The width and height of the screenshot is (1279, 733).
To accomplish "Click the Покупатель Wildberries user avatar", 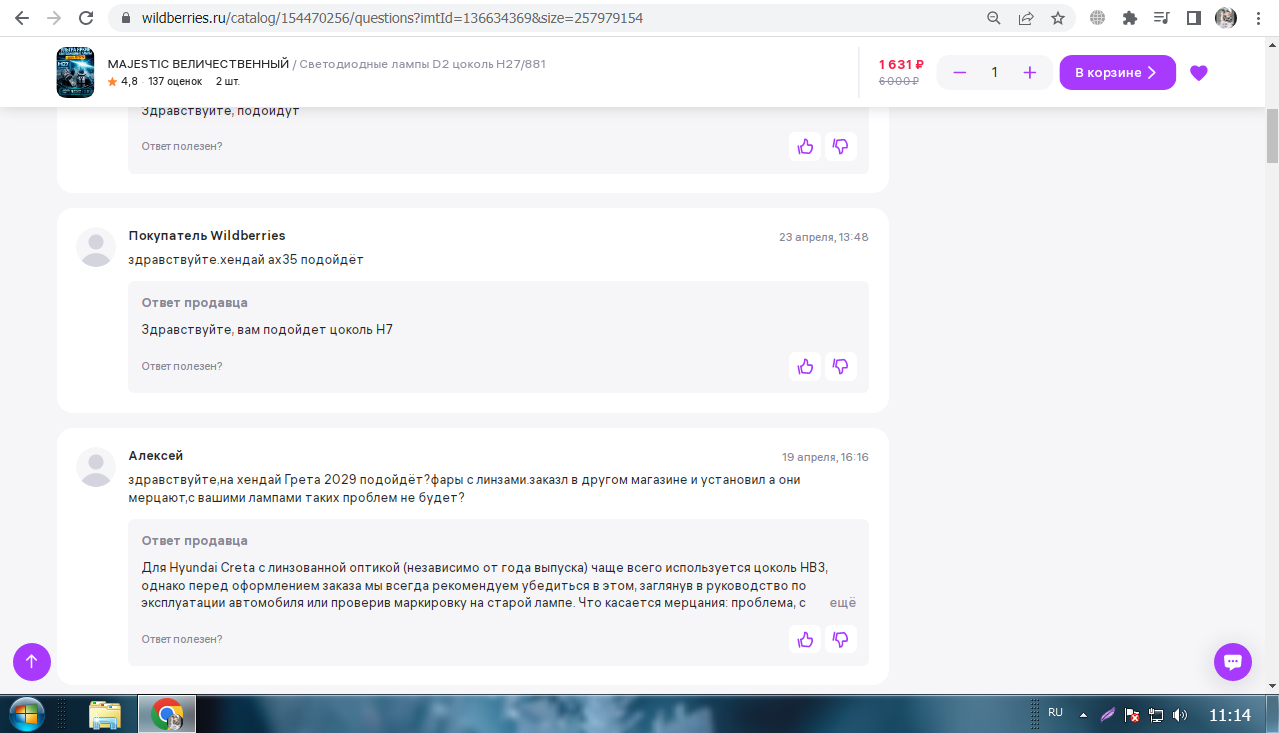I will click(x=96, y=247).
